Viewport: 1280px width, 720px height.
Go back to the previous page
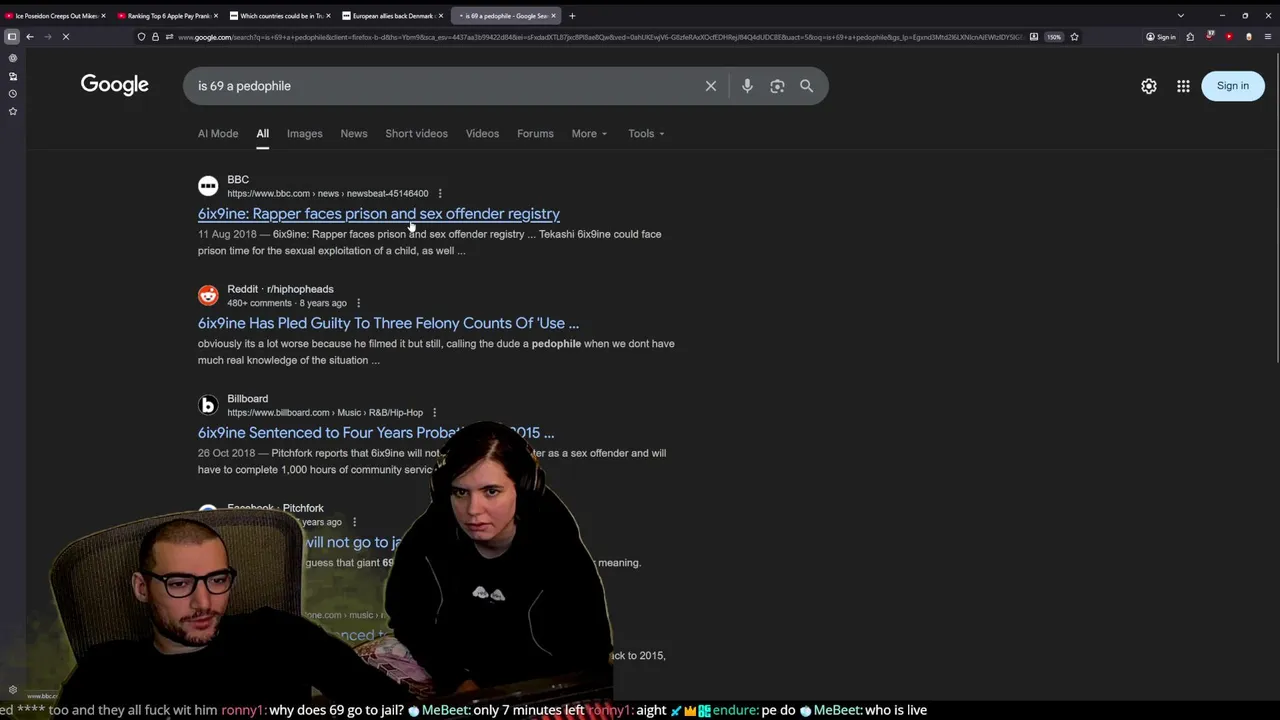click(30, 37)
